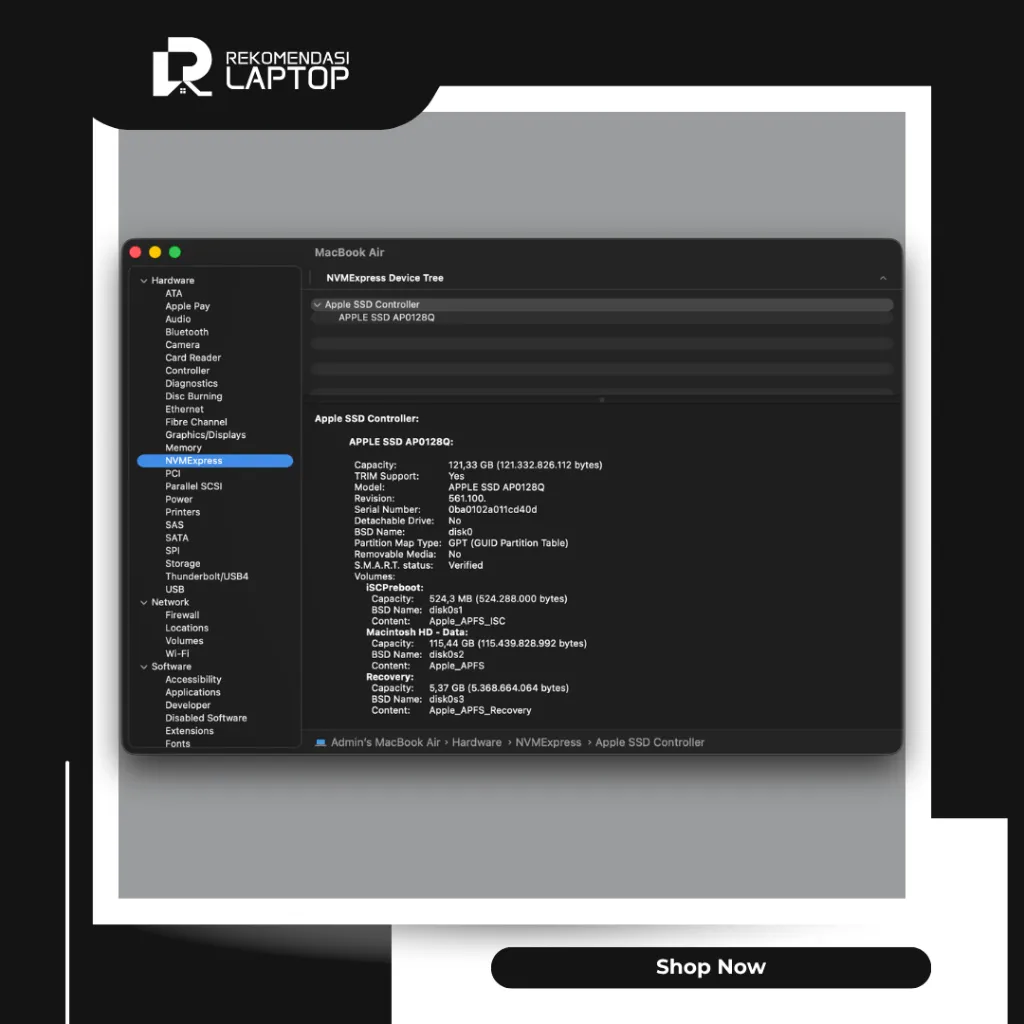Collapse the Hardware section chevron
Image resolution: width=1024 pixels, height=1024 pixels.
144,280
